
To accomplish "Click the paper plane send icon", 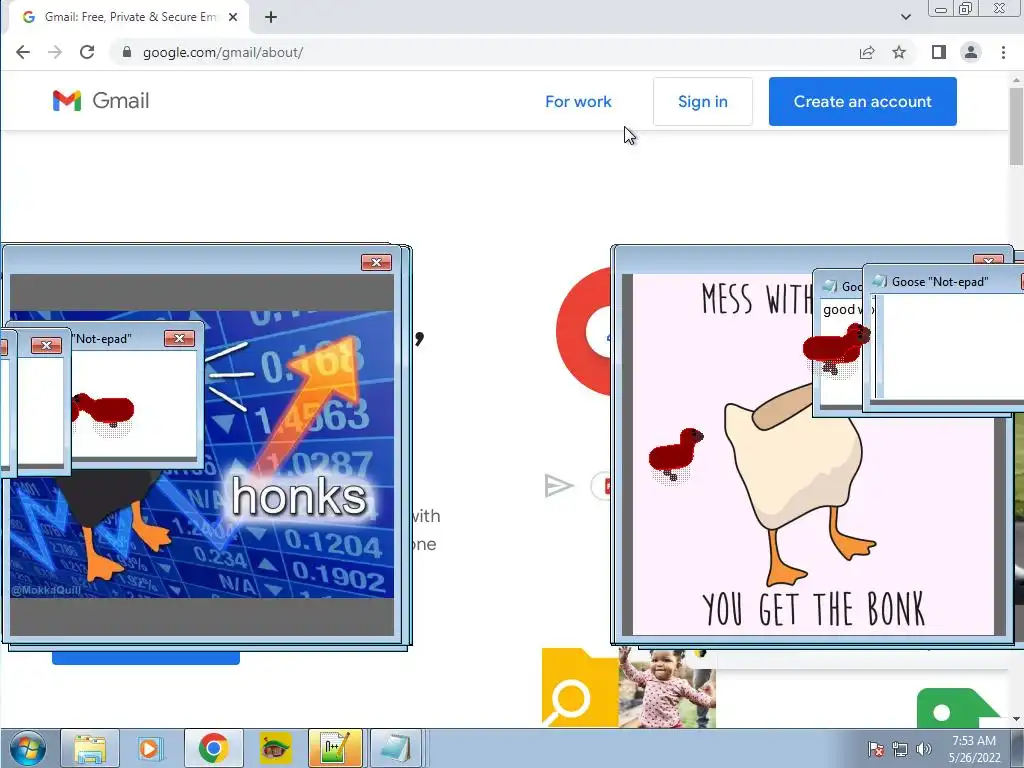I will click(x=559, y=485).
